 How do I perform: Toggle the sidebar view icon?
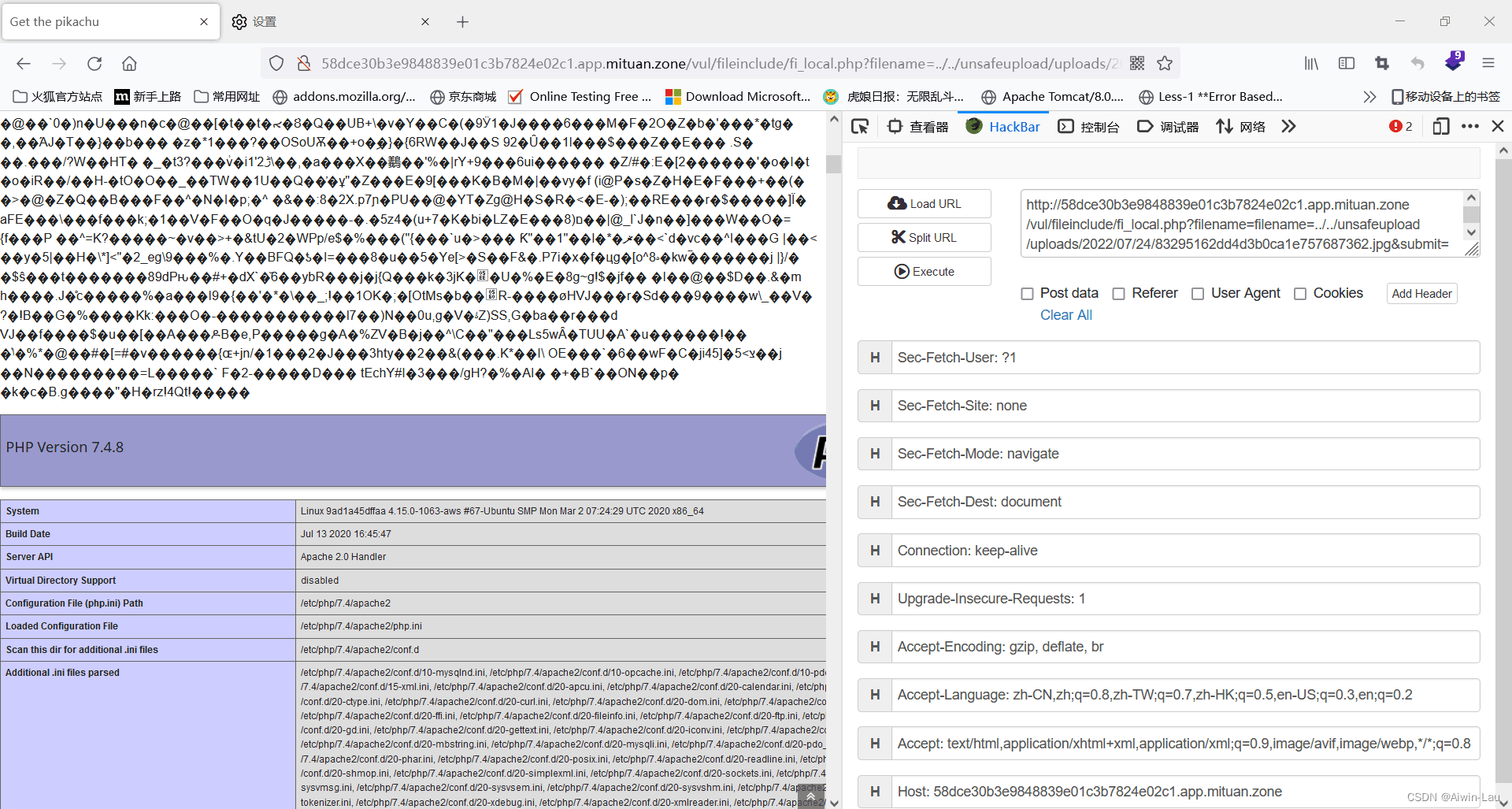[x=1347, y=64]
